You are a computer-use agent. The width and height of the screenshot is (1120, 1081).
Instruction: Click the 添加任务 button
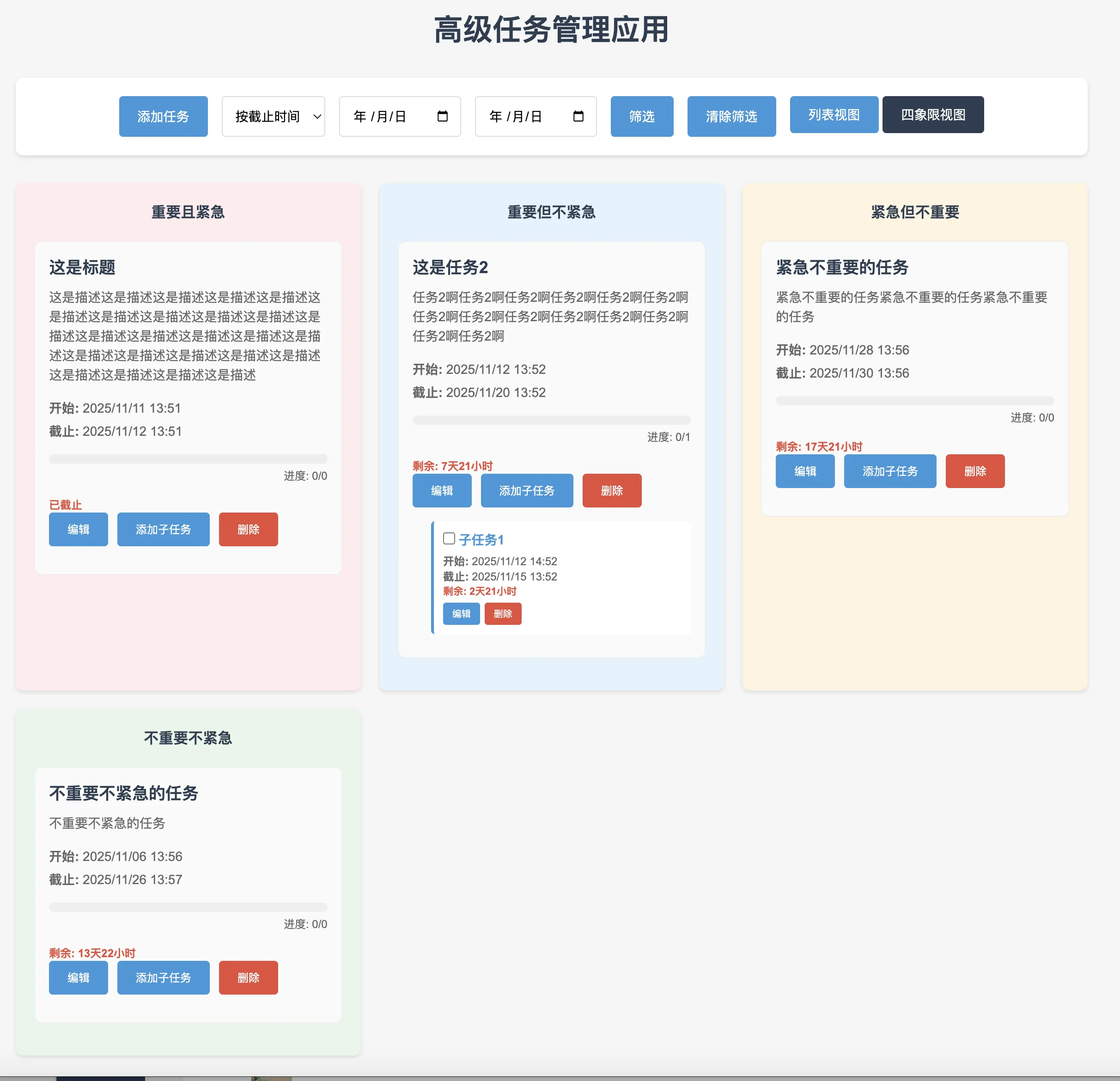[164, 116]
